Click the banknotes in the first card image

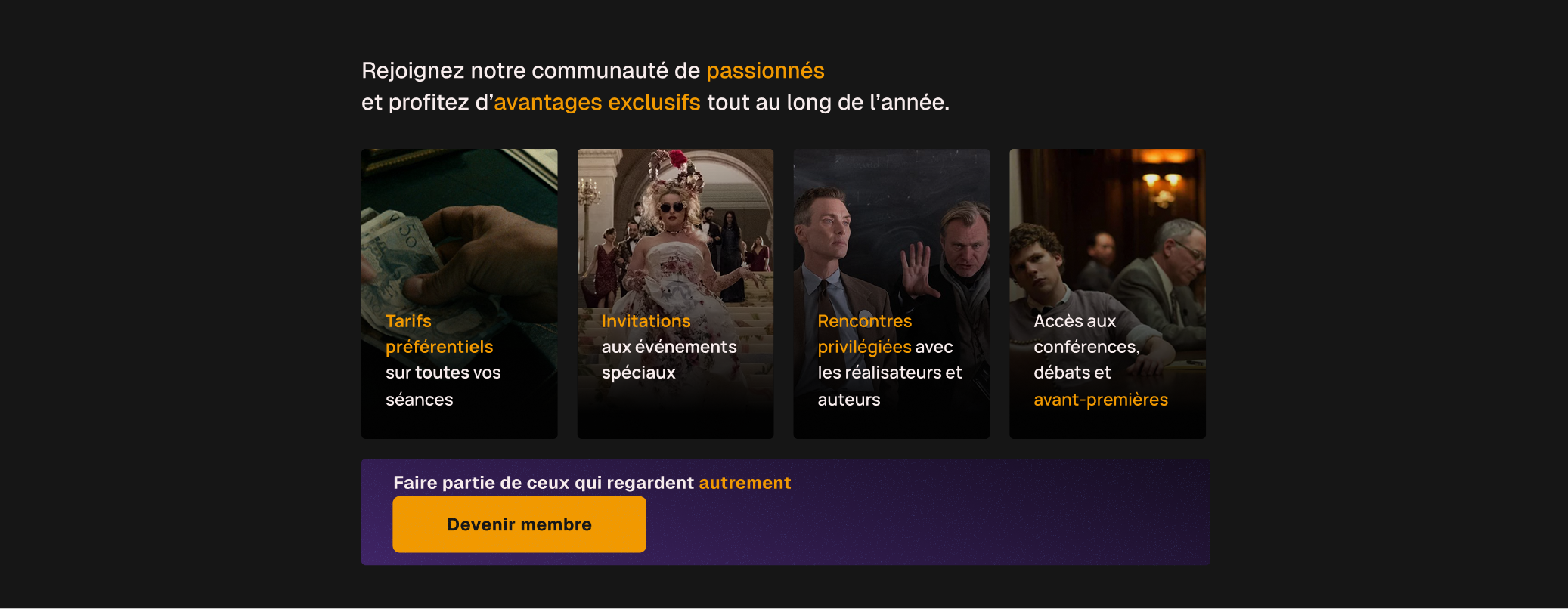(x=397, y=261)
